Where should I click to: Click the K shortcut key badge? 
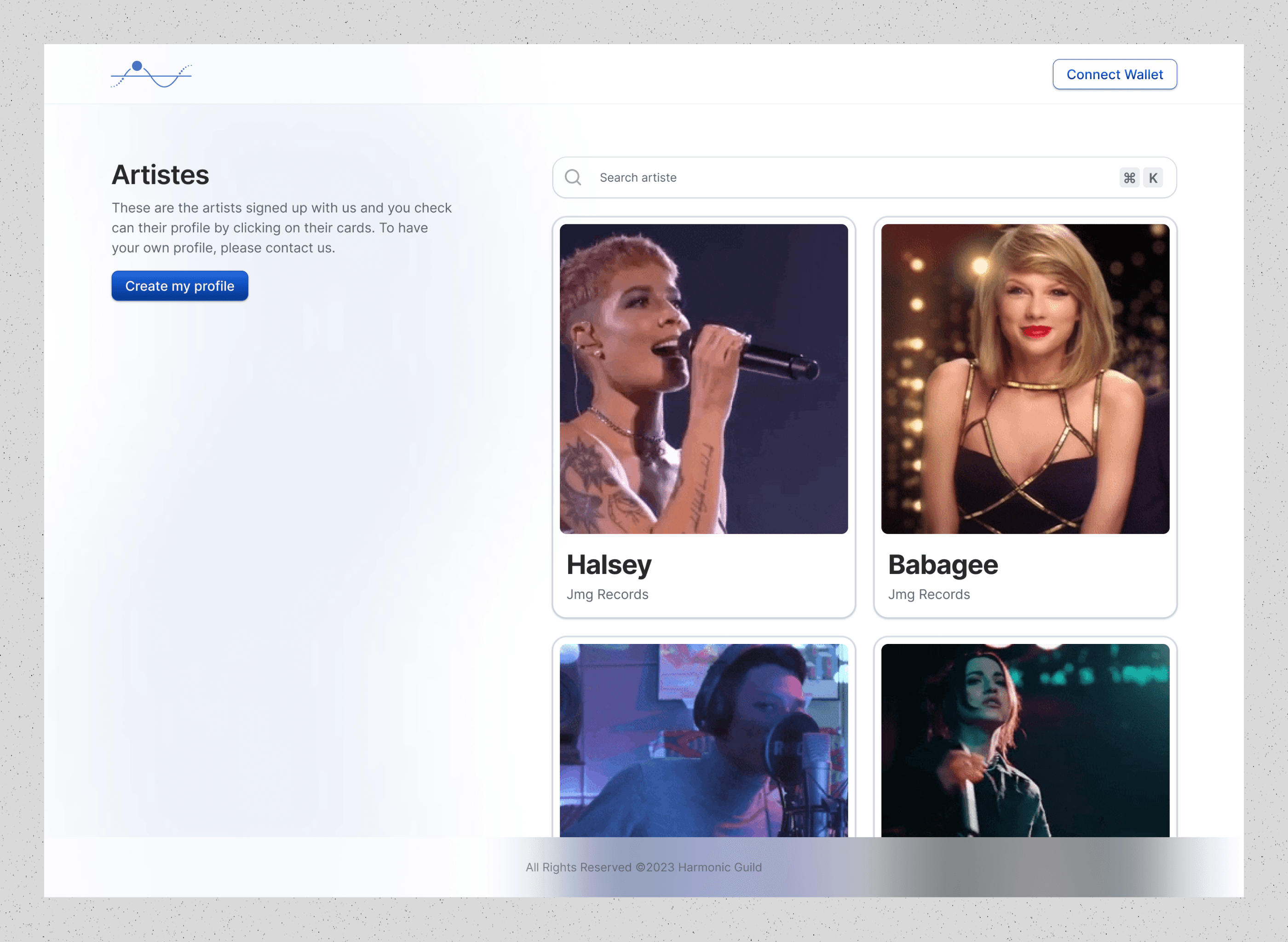pos(1153,178)
